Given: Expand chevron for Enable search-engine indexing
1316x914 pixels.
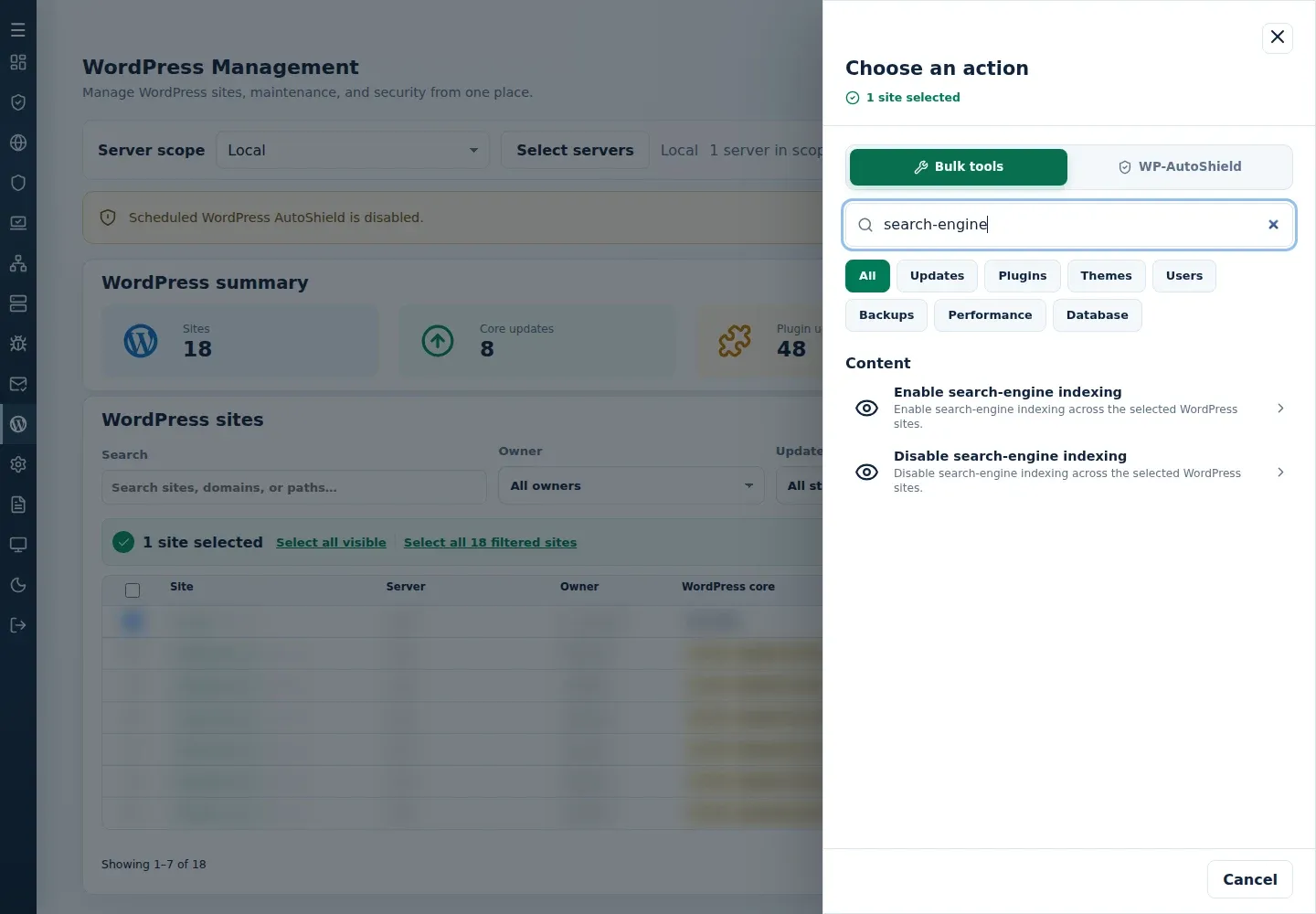Looking at the screenshot, I should coord(1280,409).
